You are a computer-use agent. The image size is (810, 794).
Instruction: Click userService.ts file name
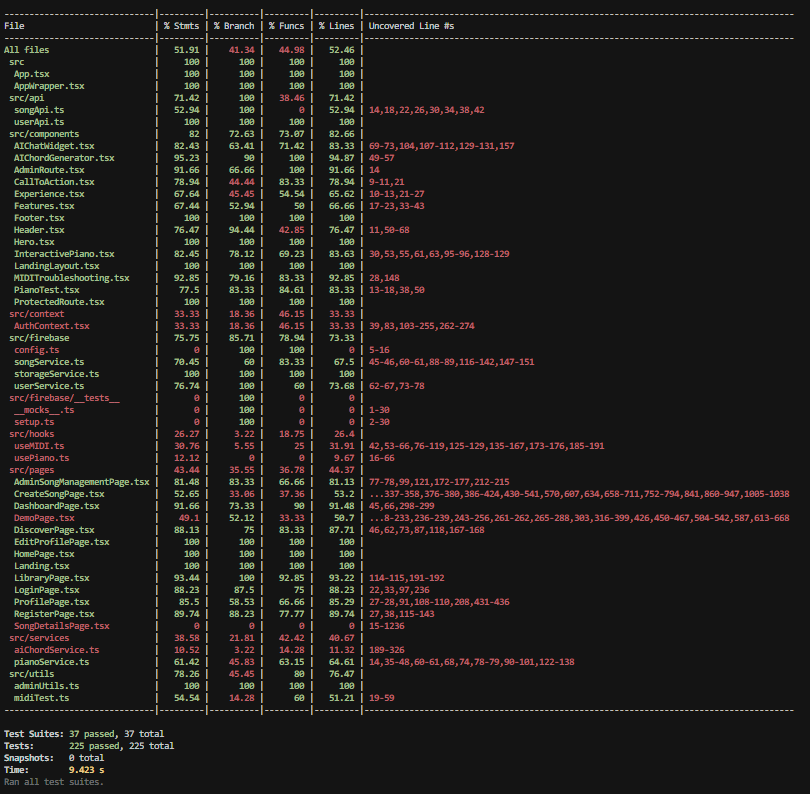pos(49,386)
